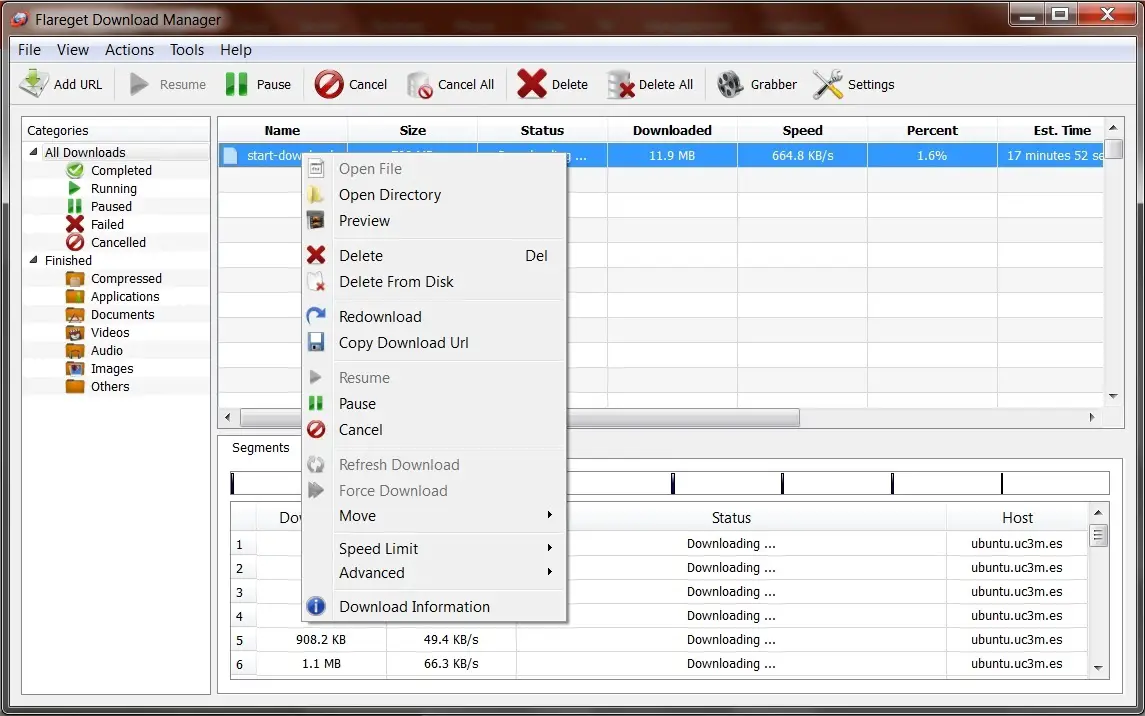1145x716 pixels.
Task: Select the Paused category
Action: tap(110, 207)
